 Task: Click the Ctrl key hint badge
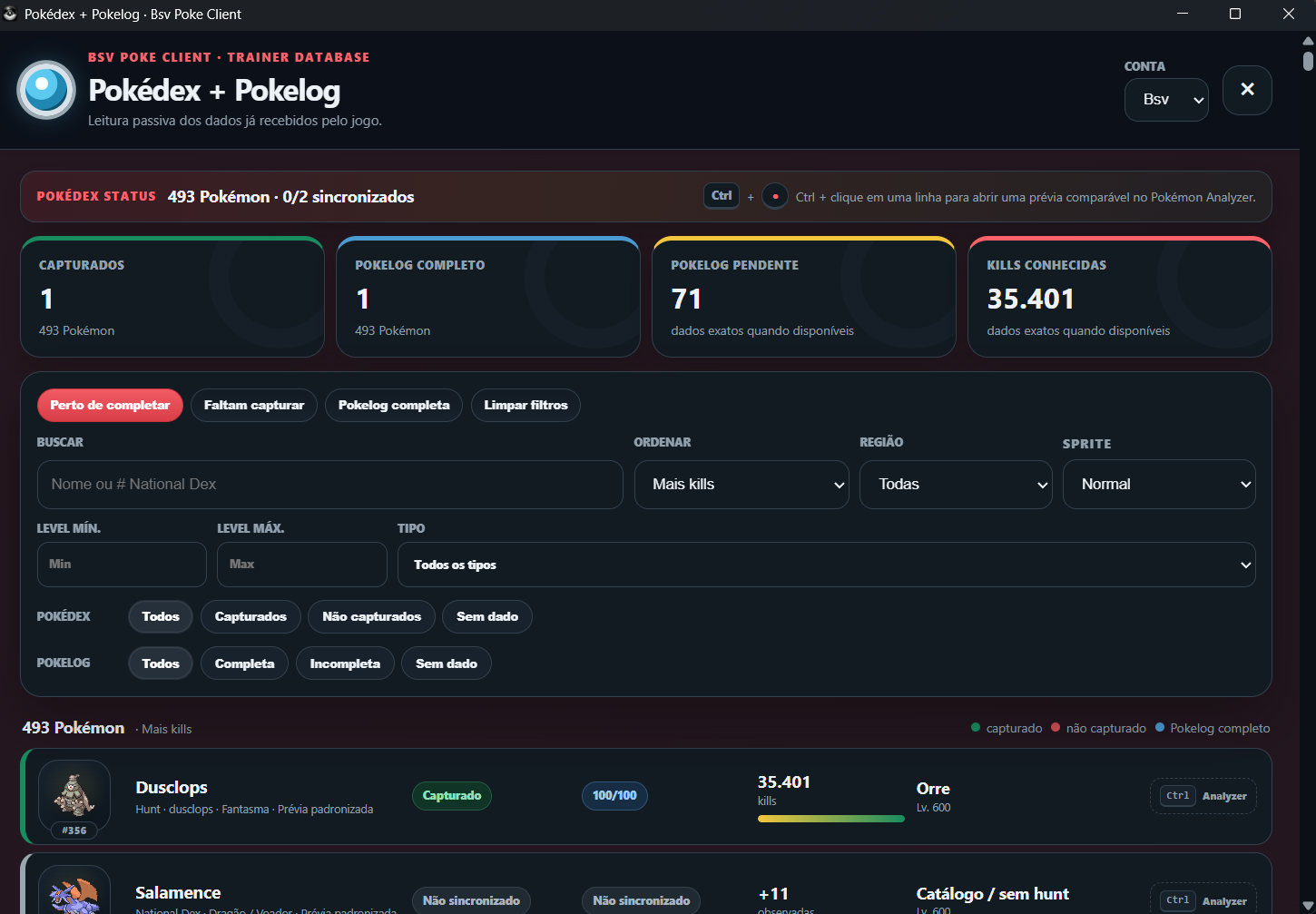click(x=722, y=196)
